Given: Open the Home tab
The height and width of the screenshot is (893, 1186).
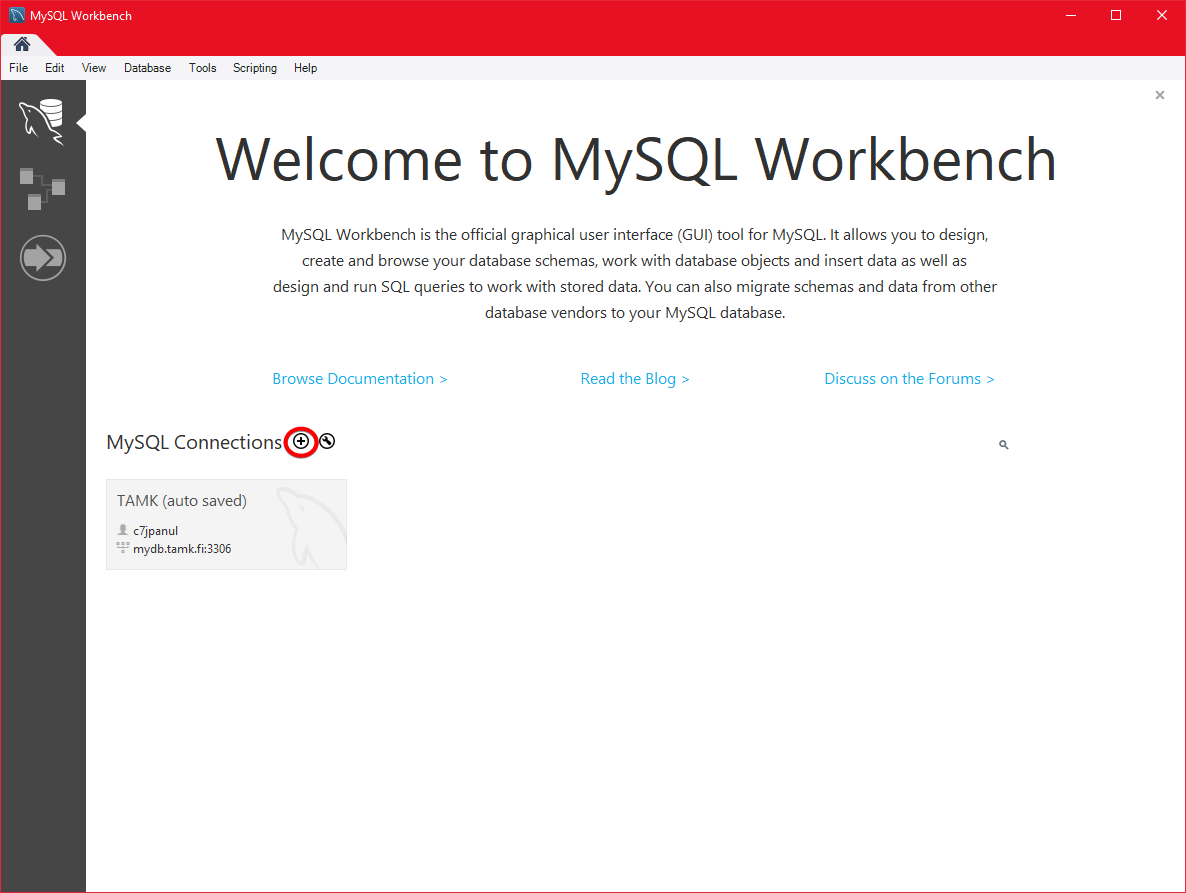Looking at the screenshot, I should click(x=21, y=45).
